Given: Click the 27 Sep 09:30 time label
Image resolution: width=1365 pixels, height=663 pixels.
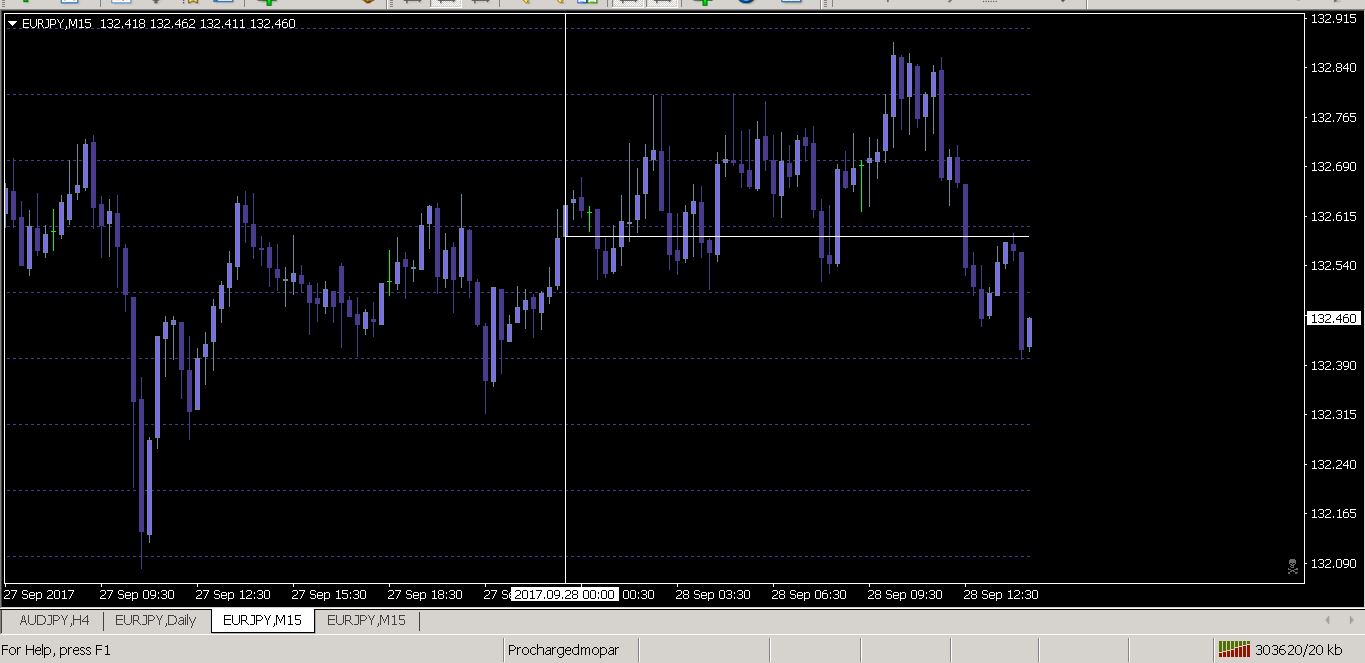Looking at the screenshot, I should click(137, 594).
